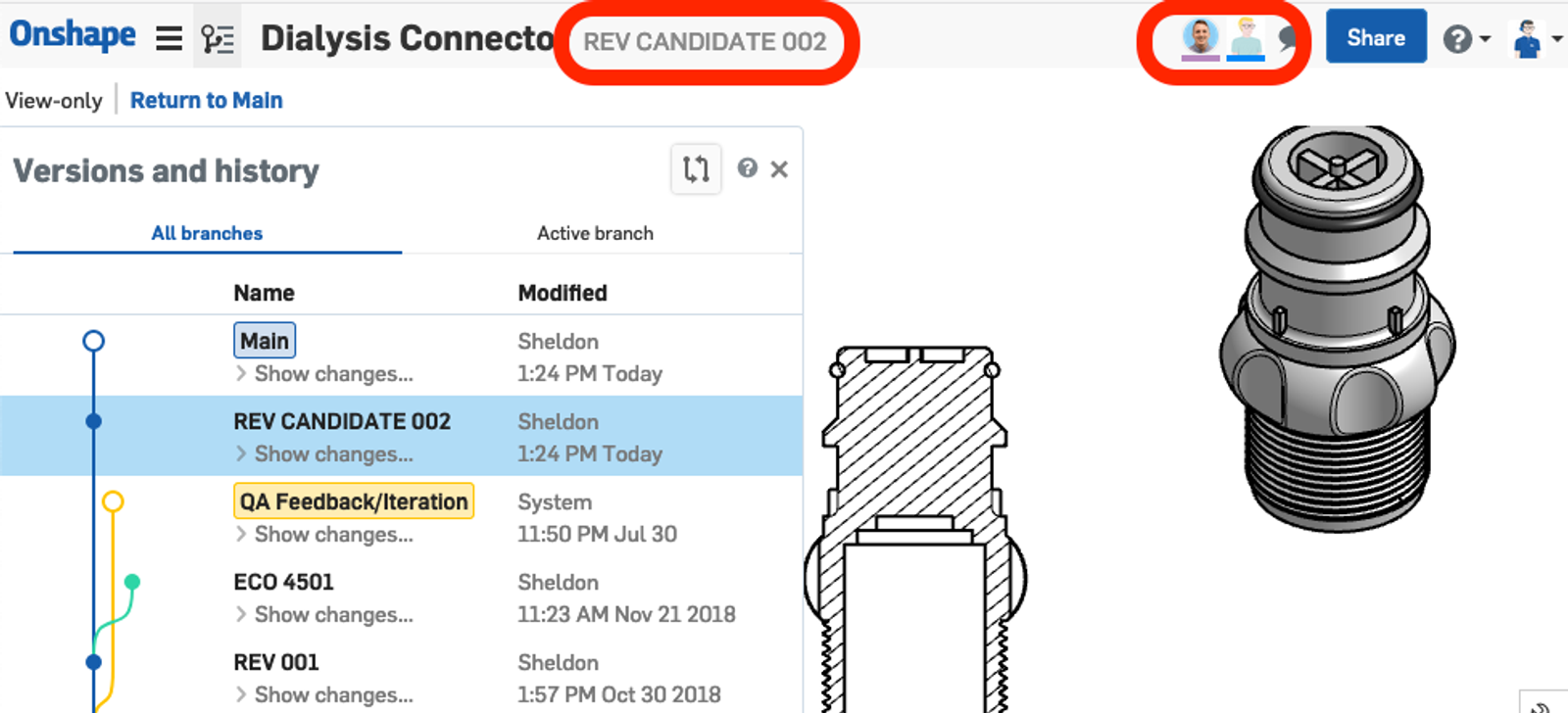Select the QA Feedback/Iteration version row
The image size is (1568, 713).
tap(353, 501)
